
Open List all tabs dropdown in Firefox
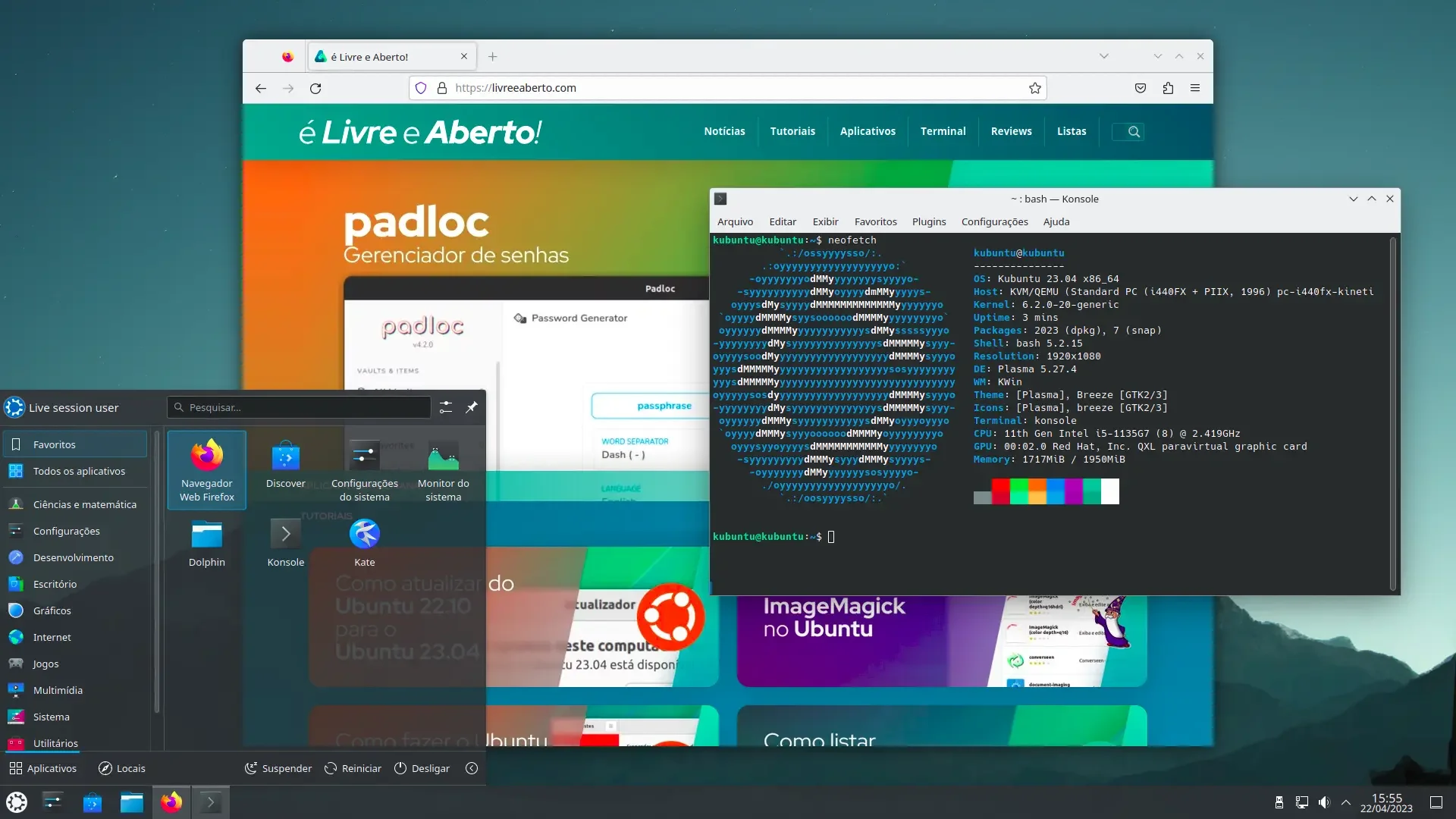[1104, 56]
